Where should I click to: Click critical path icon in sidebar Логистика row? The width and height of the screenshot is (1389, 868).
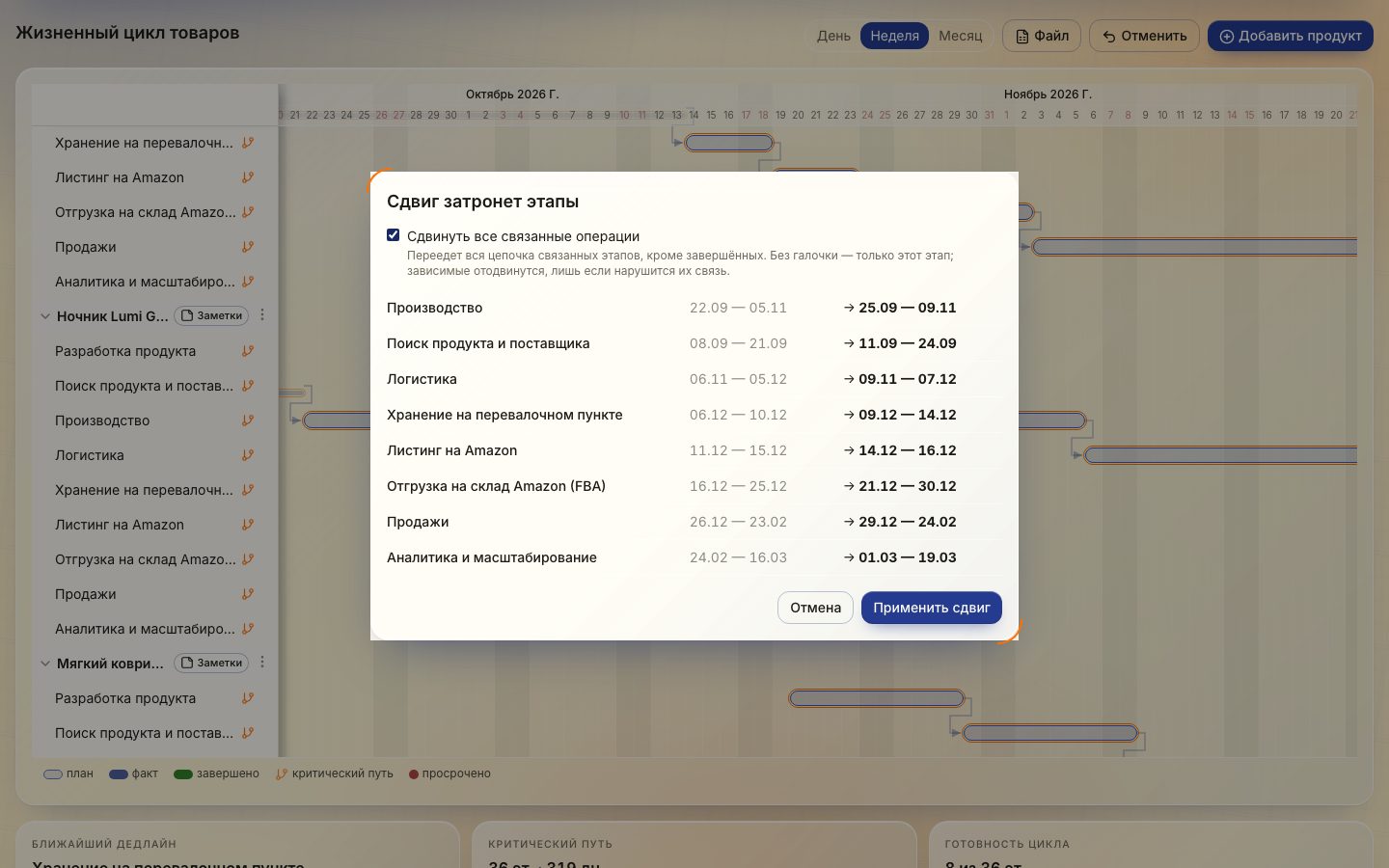coord(248,455)
